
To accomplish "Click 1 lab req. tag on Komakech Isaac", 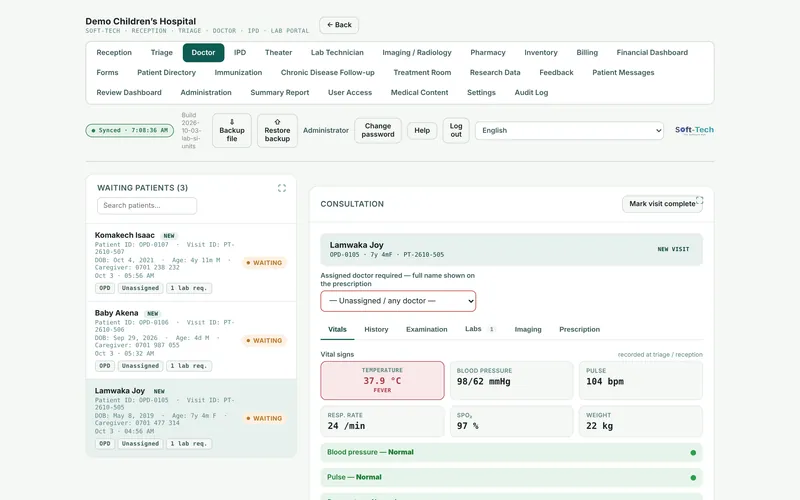I will point(189,288).
